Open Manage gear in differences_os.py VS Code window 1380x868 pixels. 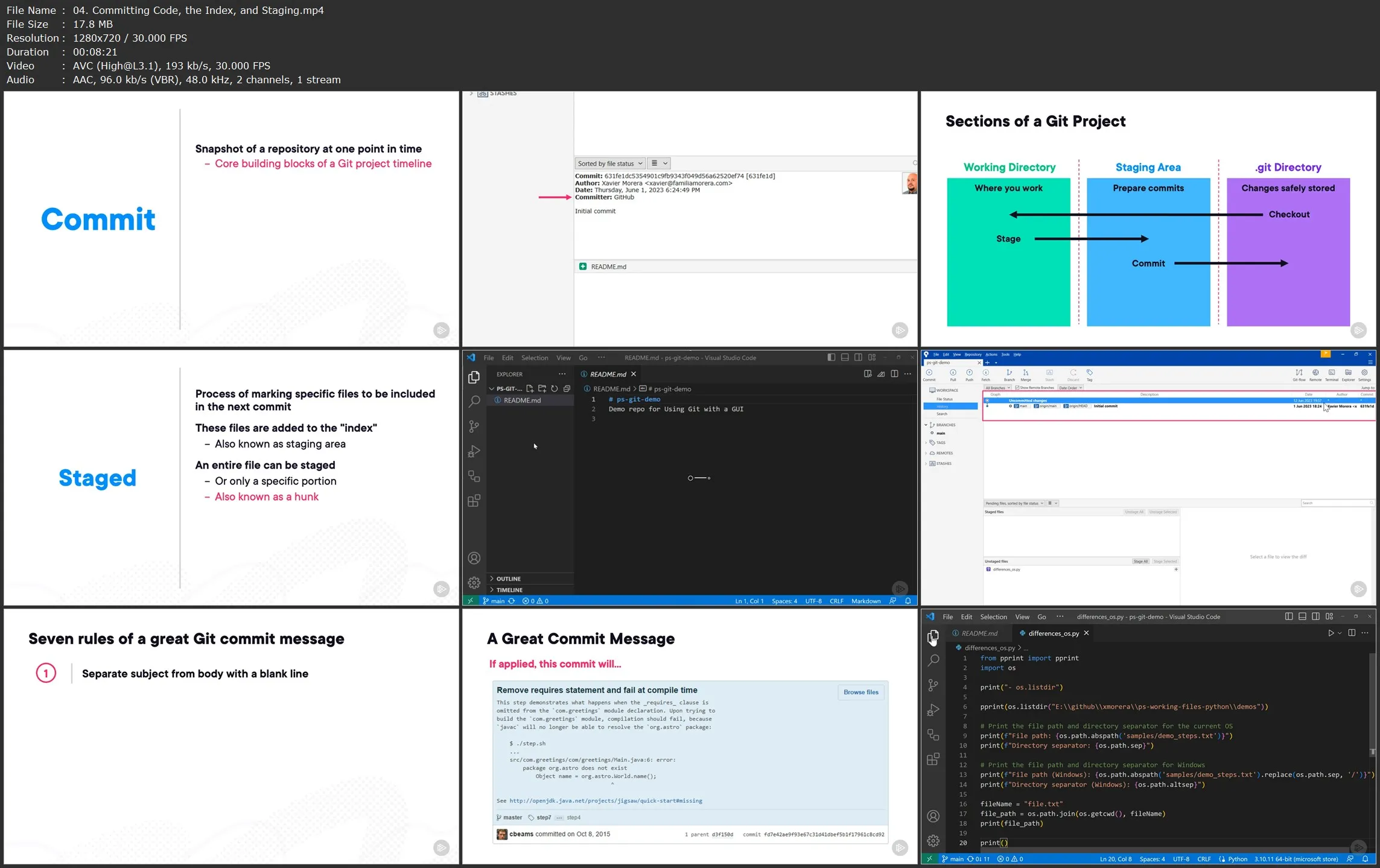[933, 840]
